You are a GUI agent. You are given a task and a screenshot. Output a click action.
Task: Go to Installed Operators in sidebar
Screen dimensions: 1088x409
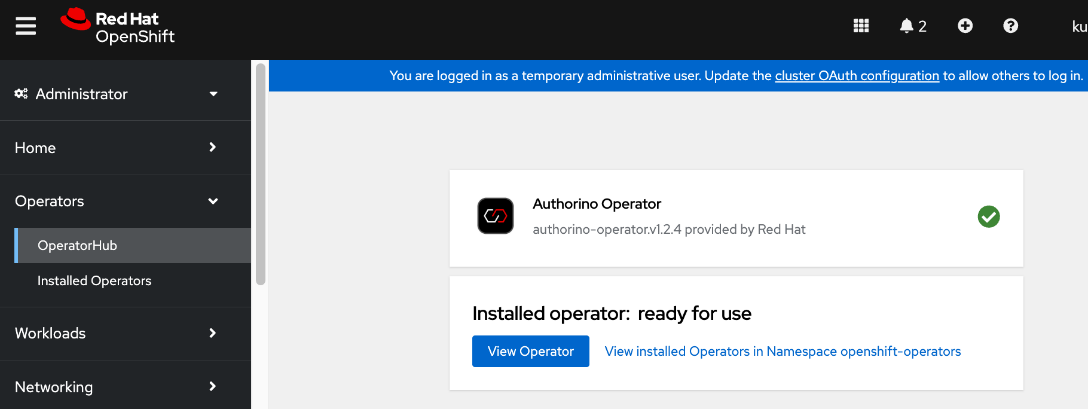coord(132,281)
